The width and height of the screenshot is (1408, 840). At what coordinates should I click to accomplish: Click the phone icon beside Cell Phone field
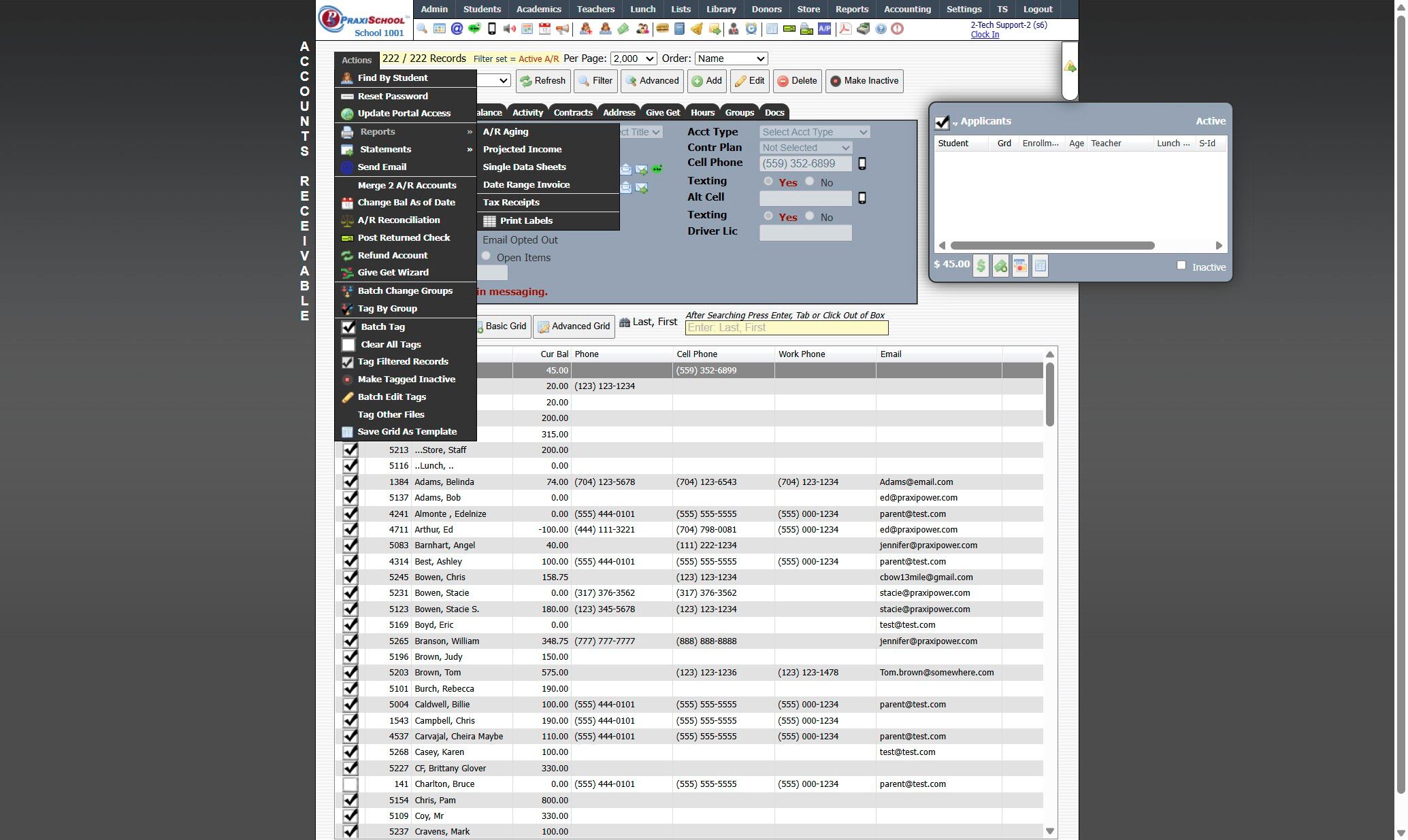pos(862,164)
